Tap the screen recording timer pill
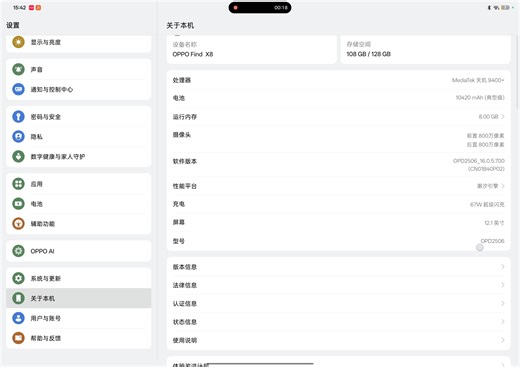Viewport: 520px width, 367px height. click(x=260, y=7)
